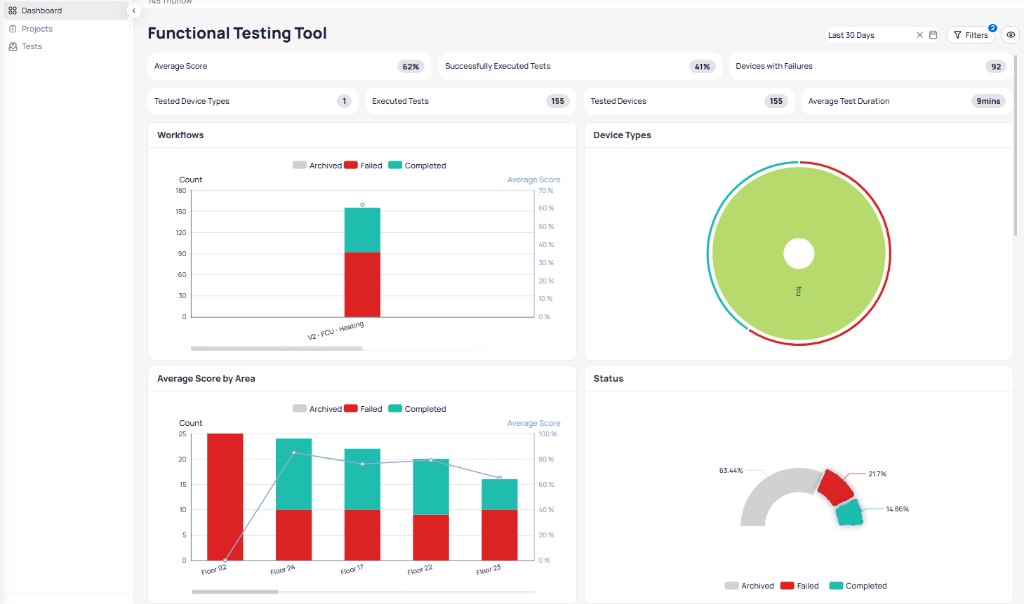The height and width of the screenshot is (604, 1024).
Task: Click Average Score by Area horizontal scrollbar
Action: [235, 592]
